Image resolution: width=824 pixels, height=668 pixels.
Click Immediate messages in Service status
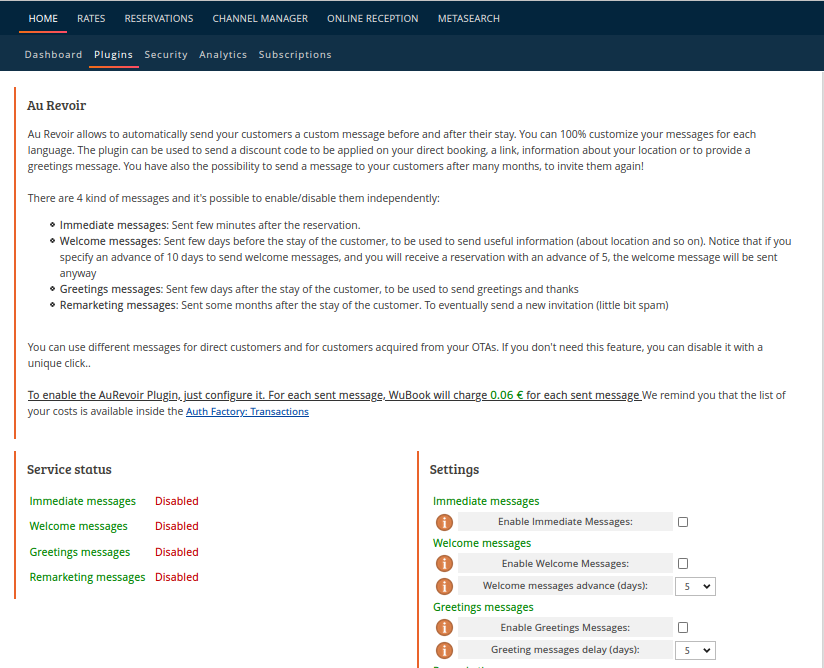(83, 501)
